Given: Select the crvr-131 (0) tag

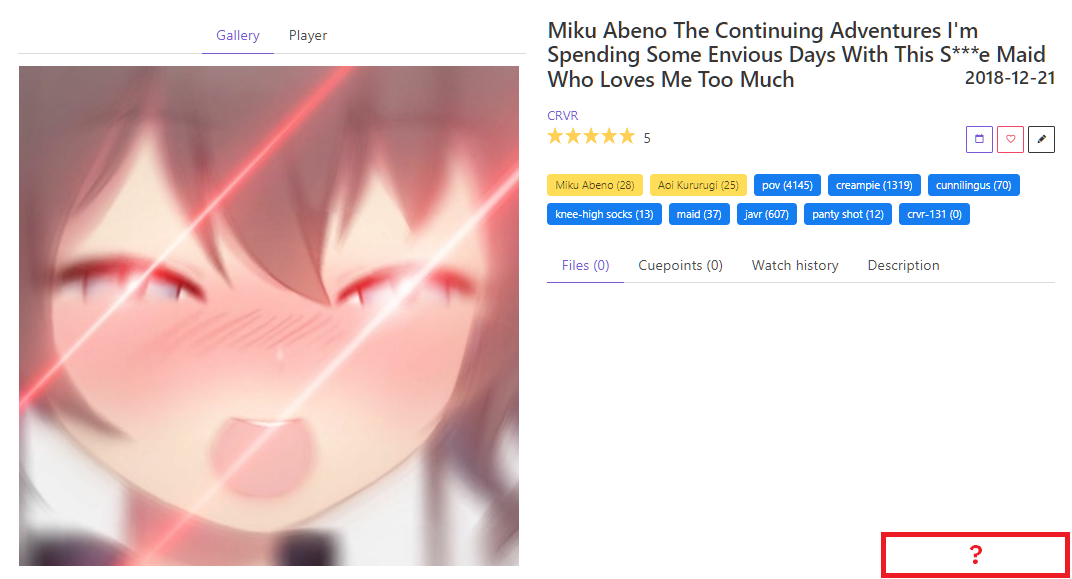Looking at the screenshot, I should pos(934,215).
